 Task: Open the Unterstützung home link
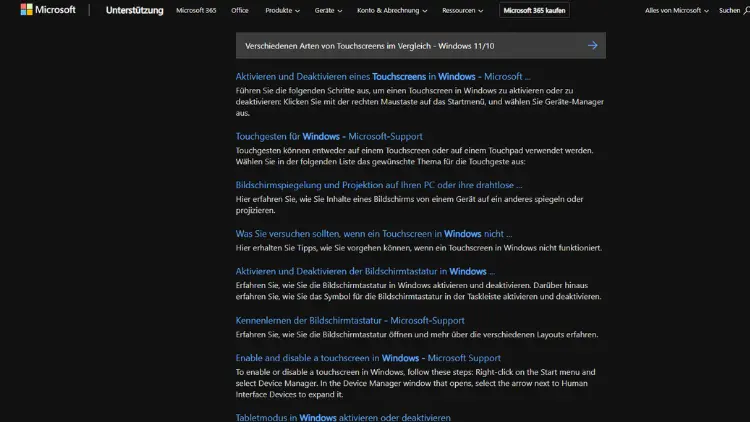[x=134, y=10]
